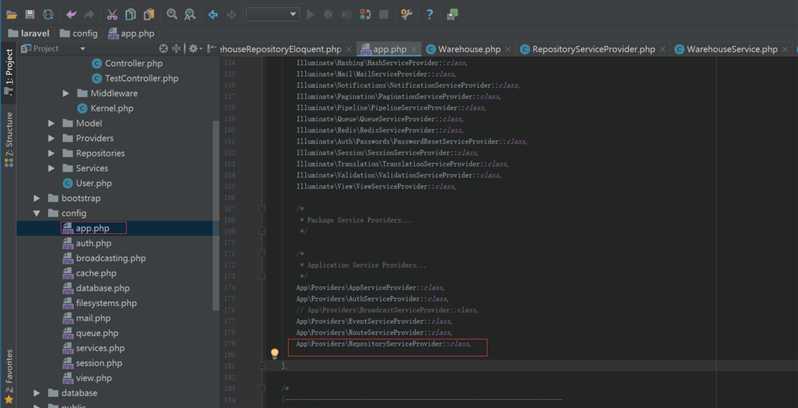
Task: Close the app.php editor tab
Action: click(415, 50)
